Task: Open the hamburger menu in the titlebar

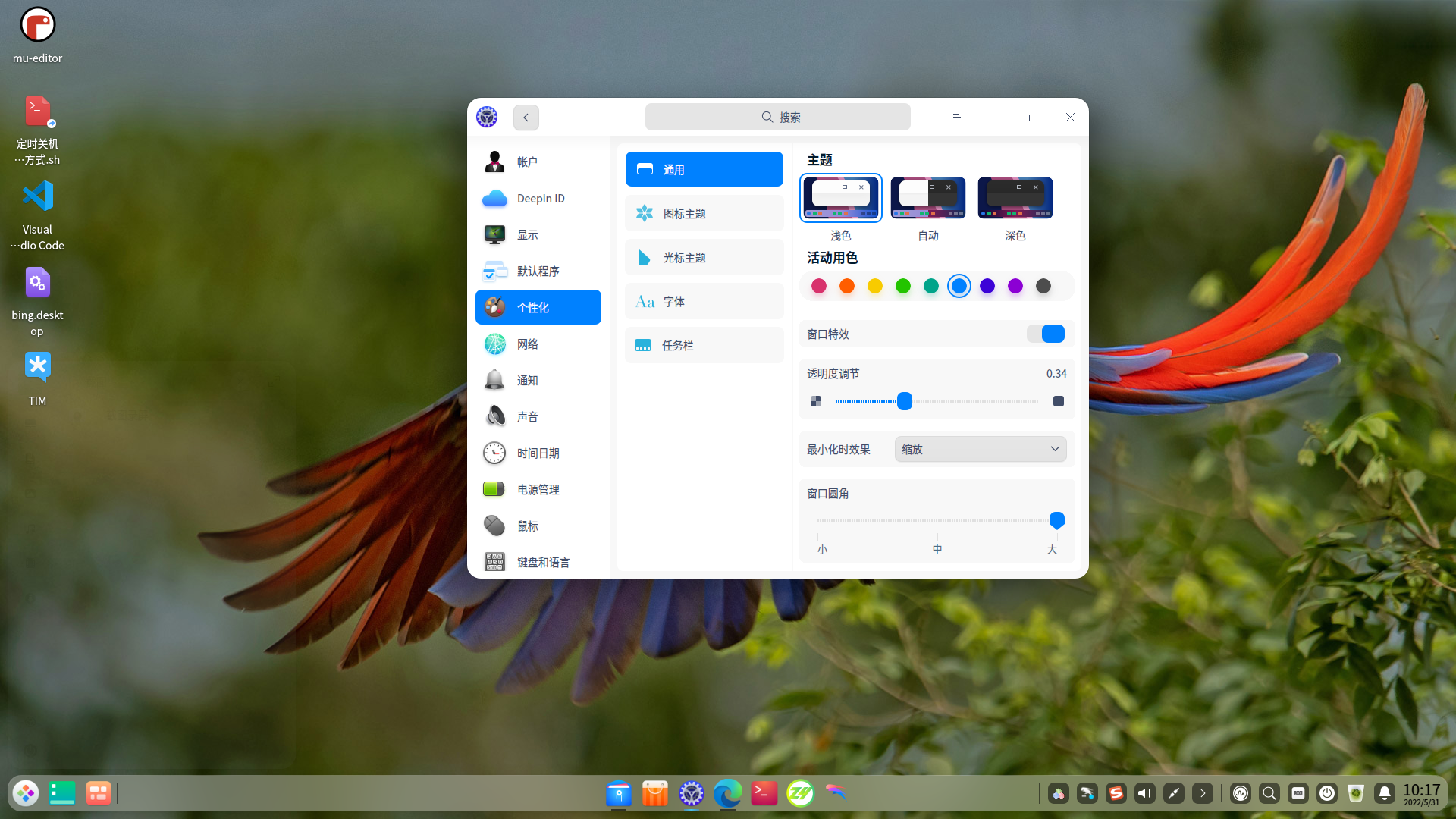Action: pyautogui.click(x=956, y=118)
